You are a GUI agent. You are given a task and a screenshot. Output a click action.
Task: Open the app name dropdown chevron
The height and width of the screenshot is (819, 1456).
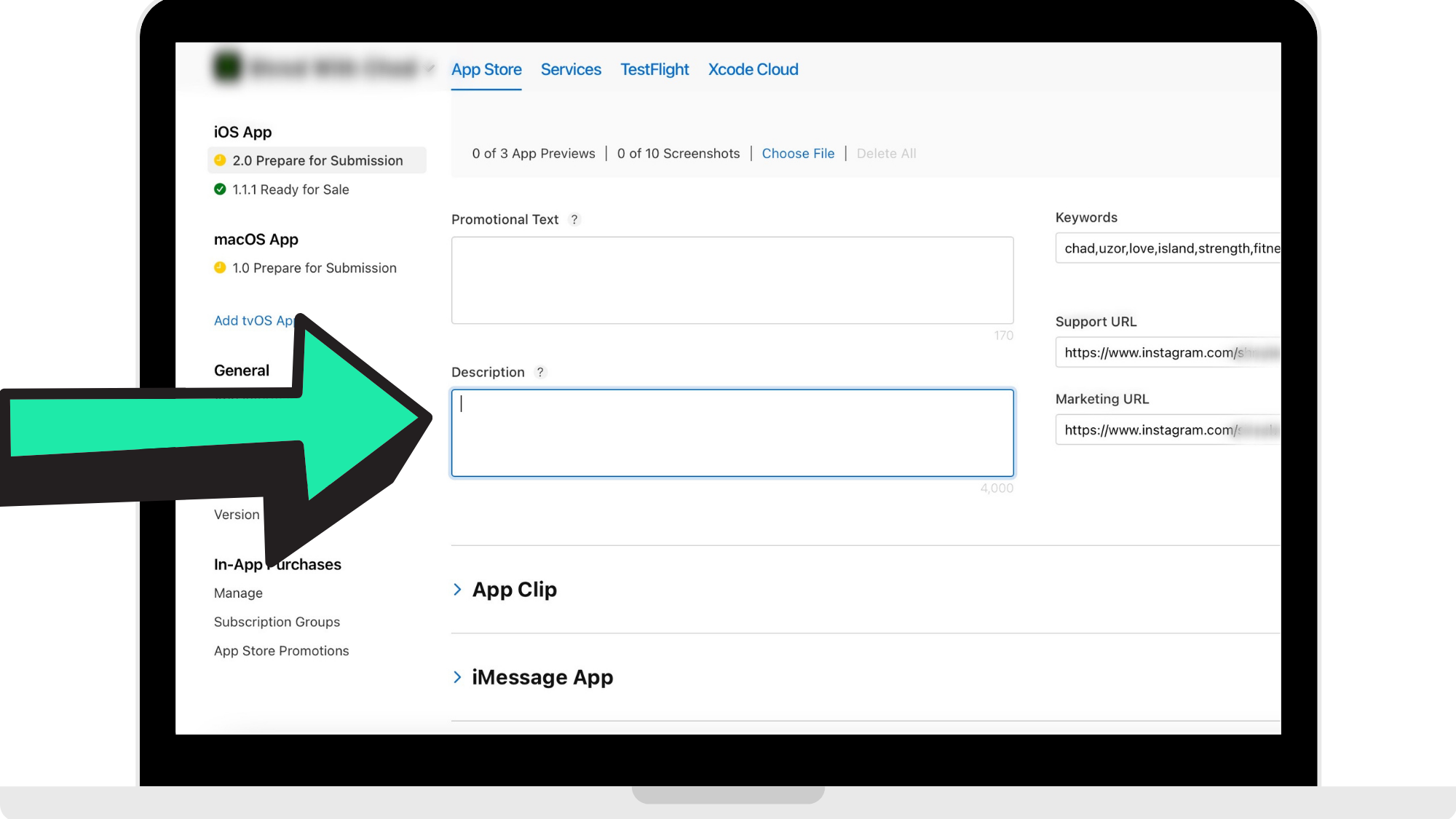pyautogui.click(x=430, y=68)
